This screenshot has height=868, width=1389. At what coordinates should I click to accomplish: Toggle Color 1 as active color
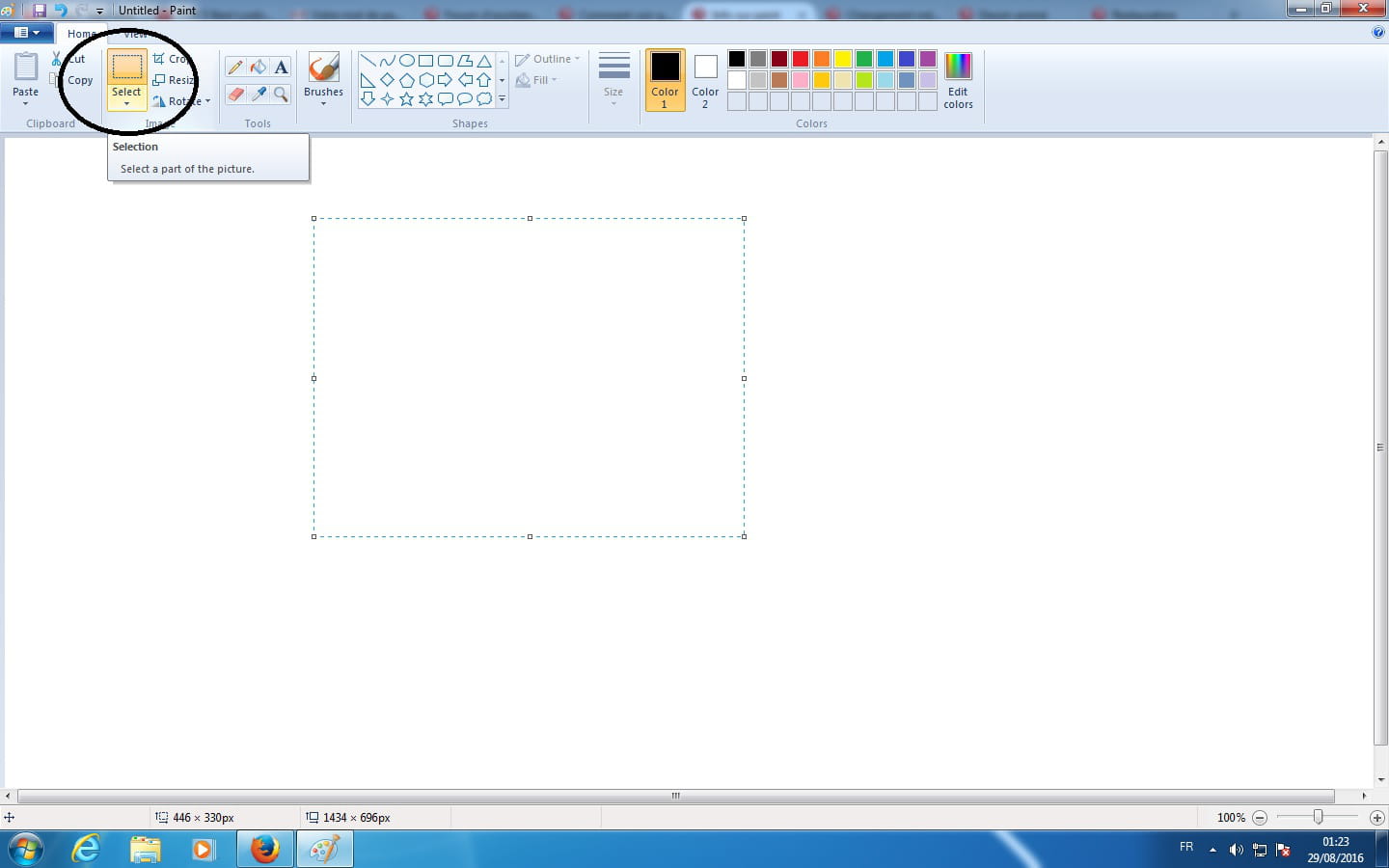(665, 79)
